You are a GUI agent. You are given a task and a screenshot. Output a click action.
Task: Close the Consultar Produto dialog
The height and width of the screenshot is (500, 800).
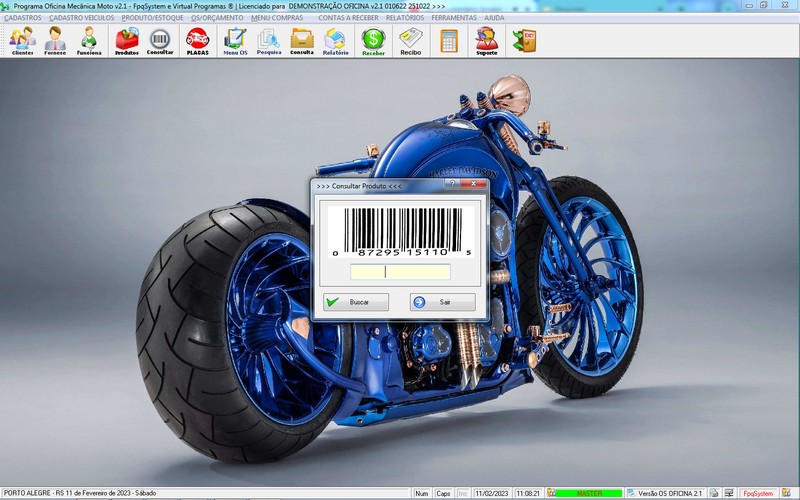(473, 183)
